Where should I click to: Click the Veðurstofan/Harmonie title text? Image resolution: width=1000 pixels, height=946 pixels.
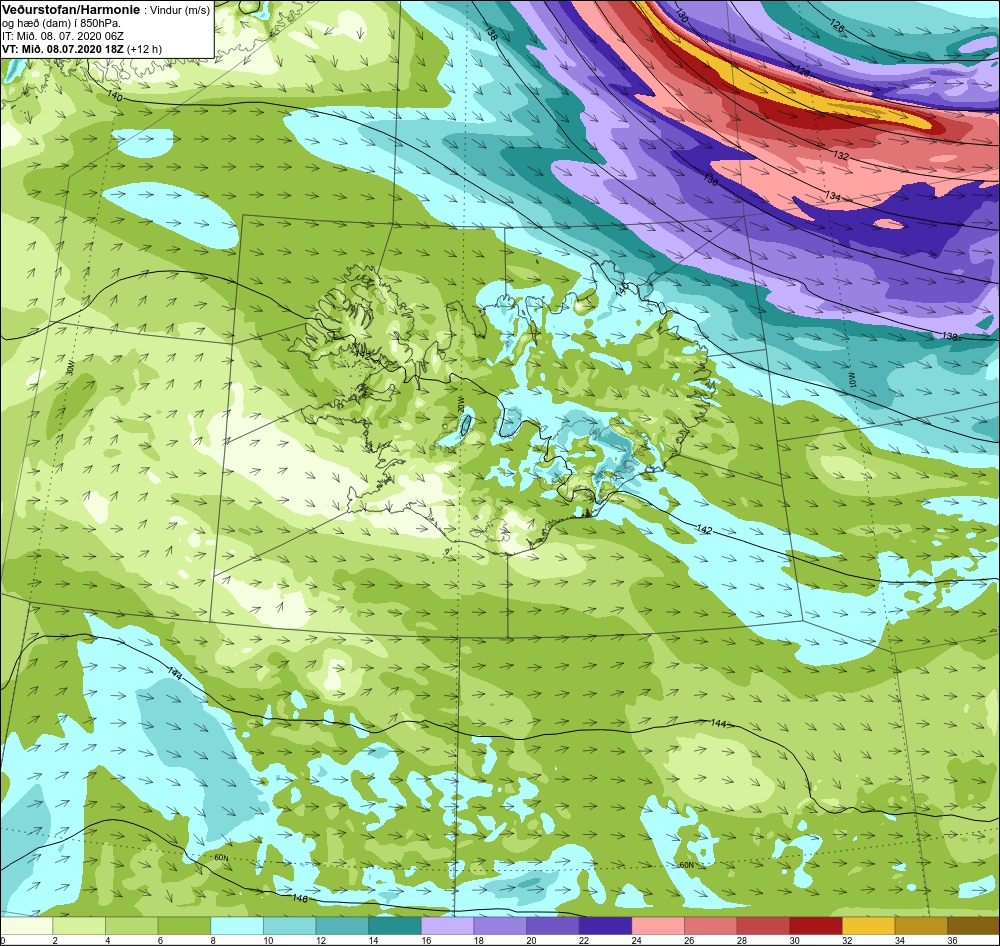[70, 10]
